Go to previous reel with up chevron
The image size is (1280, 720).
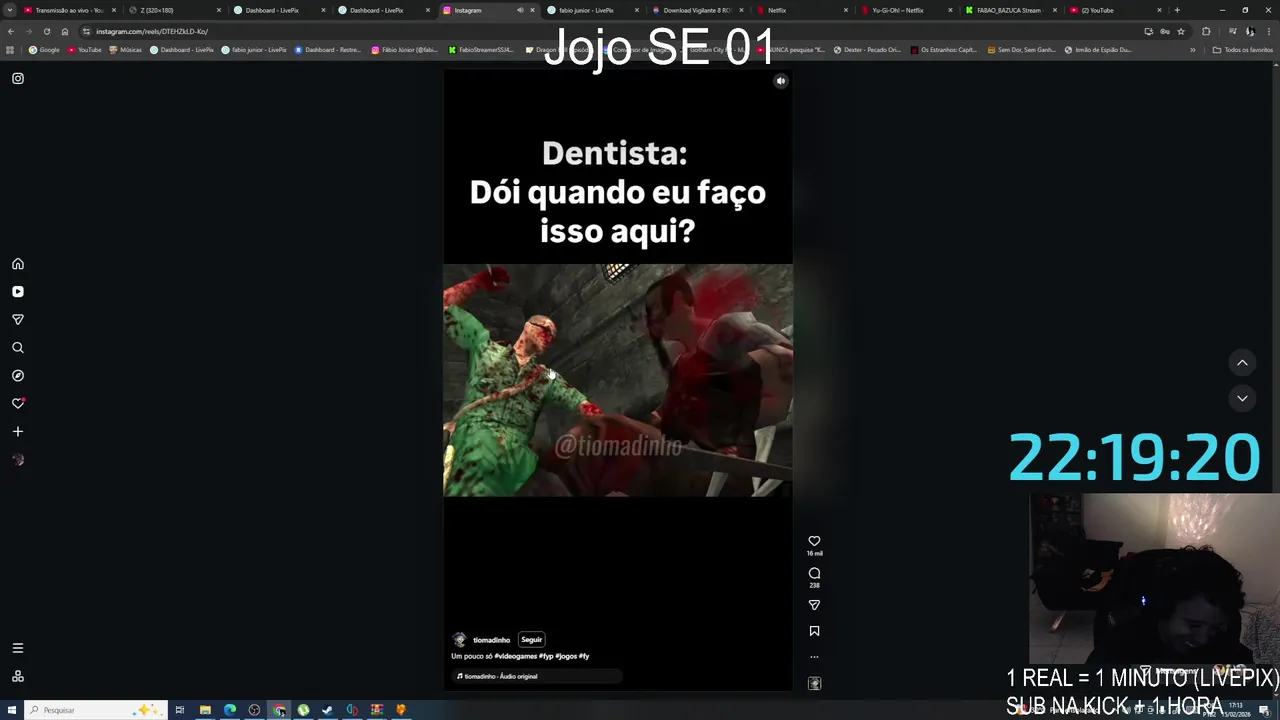(x=1242, y=363)
